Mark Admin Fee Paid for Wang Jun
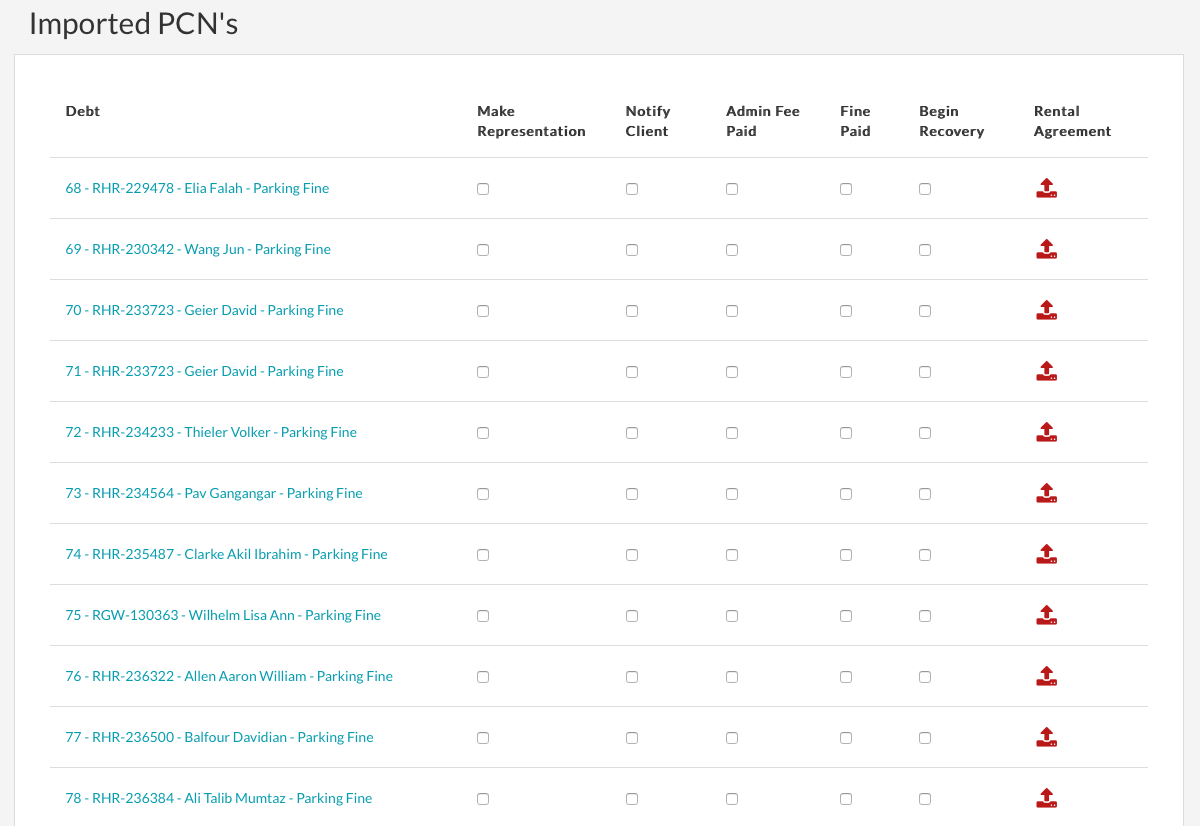The height and width of the screenshot is (826, 1200). tap(732, 250)
